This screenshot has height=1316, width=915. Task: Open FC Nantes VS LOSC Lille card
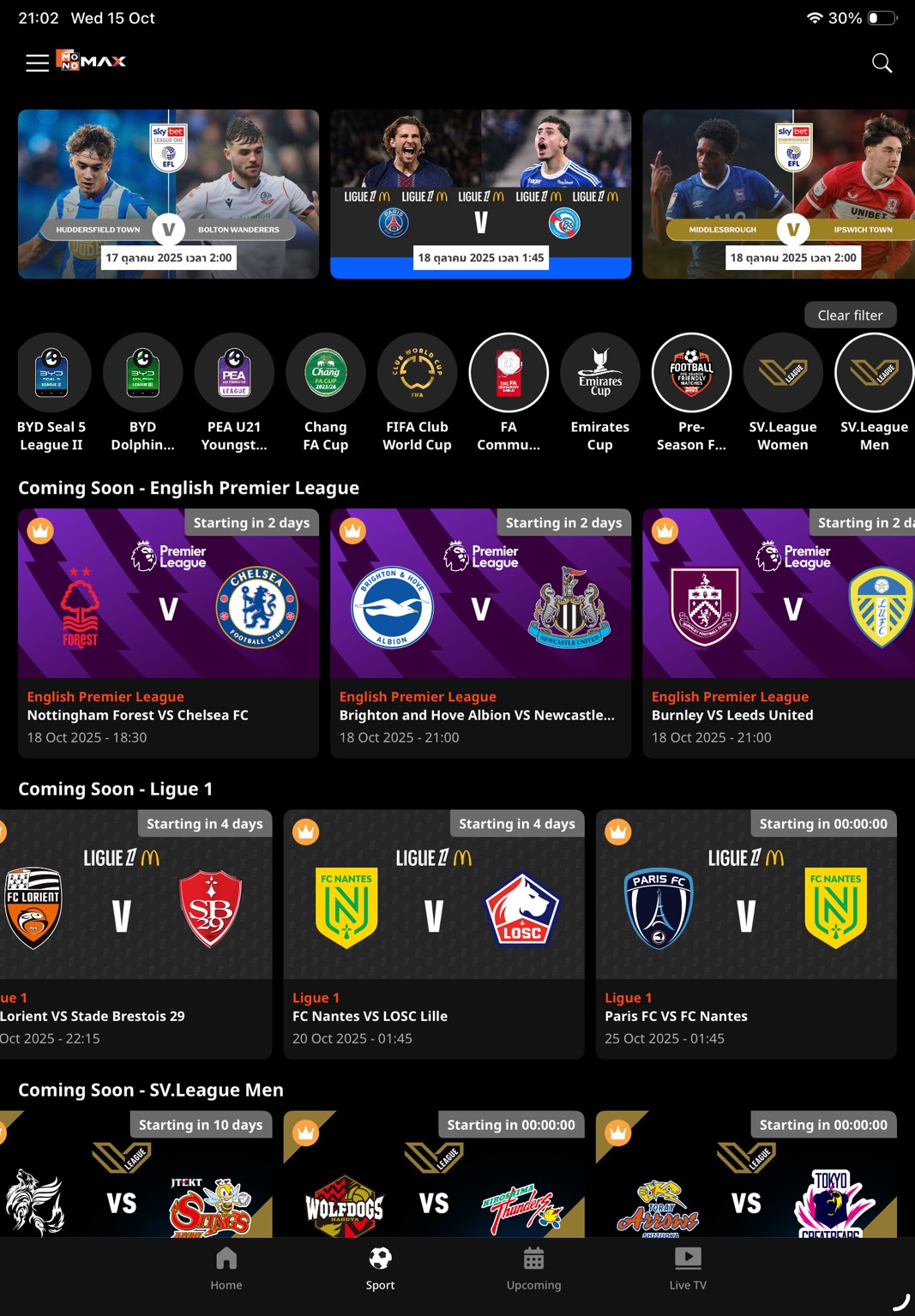point(434,934)
